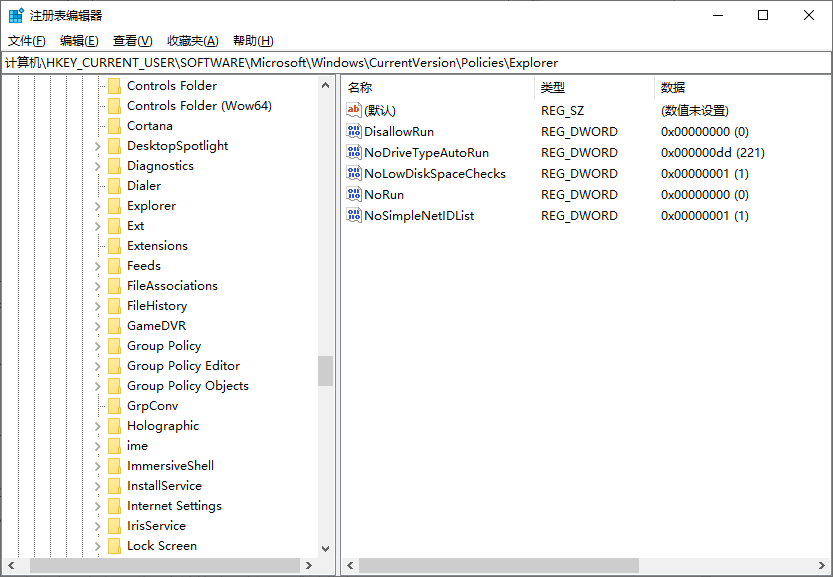Sort by the 名称 column header
833x577 pixels.
438,88
